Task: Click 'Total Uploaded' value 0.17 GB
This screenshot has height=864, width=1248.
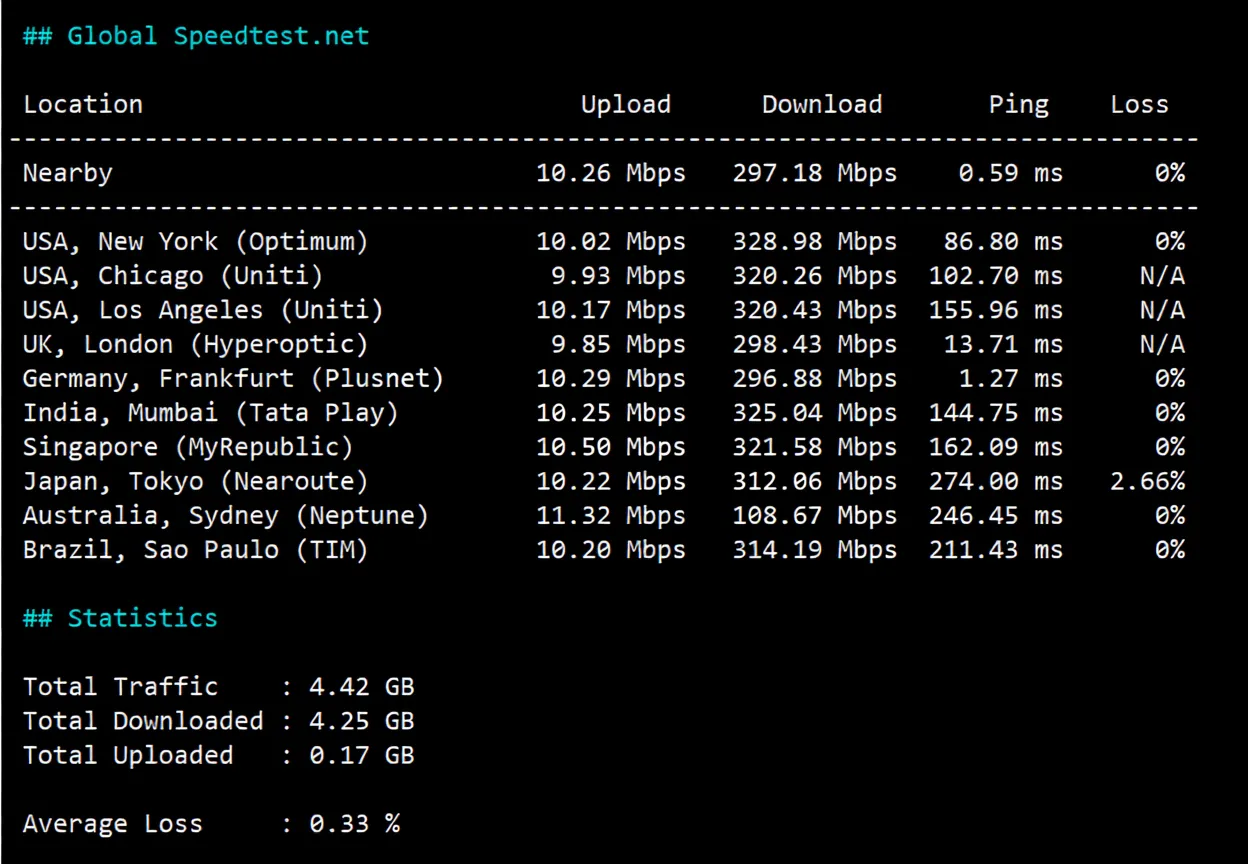Action: click(361, 755)
